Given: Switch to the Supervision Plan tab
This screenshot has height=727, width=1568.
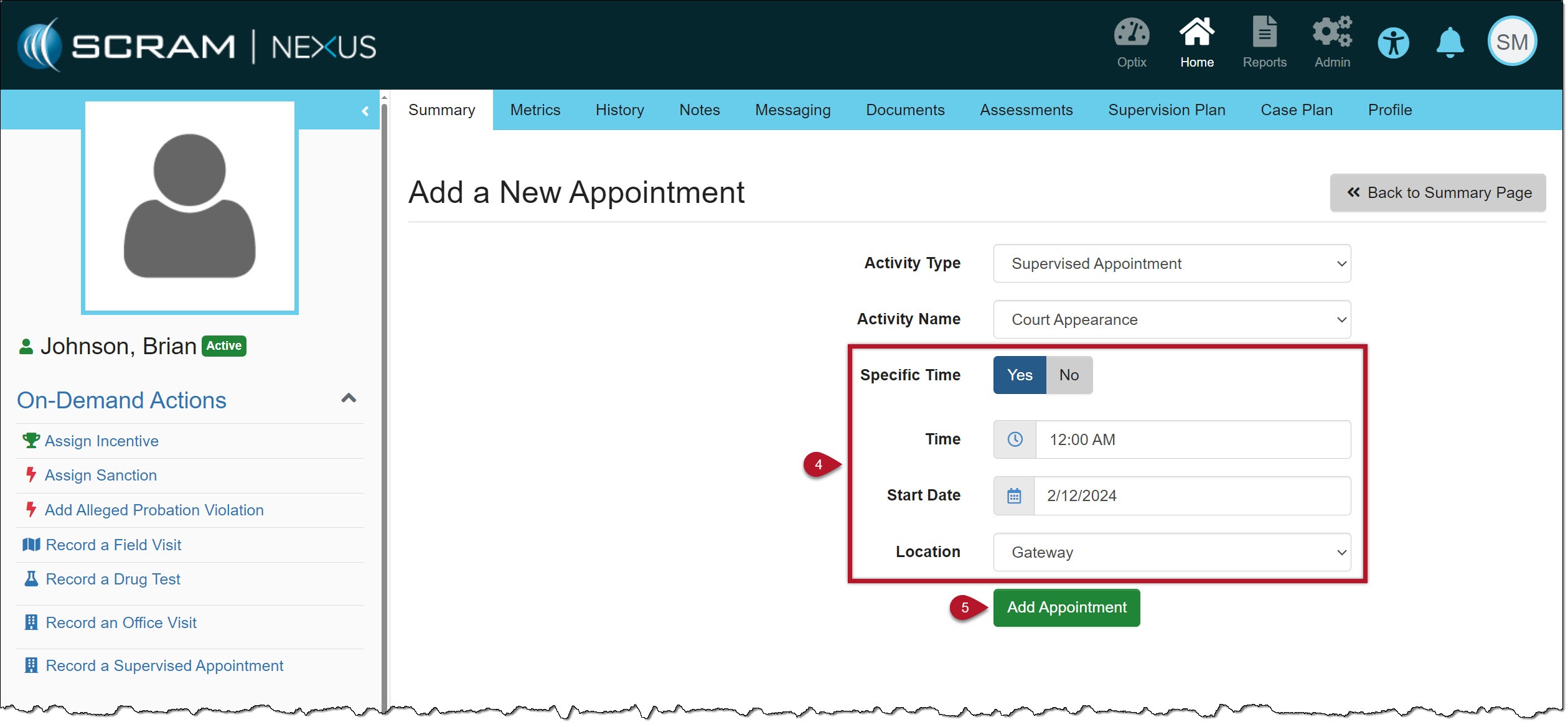Looking at the screenshot, I should point(1166,110).
